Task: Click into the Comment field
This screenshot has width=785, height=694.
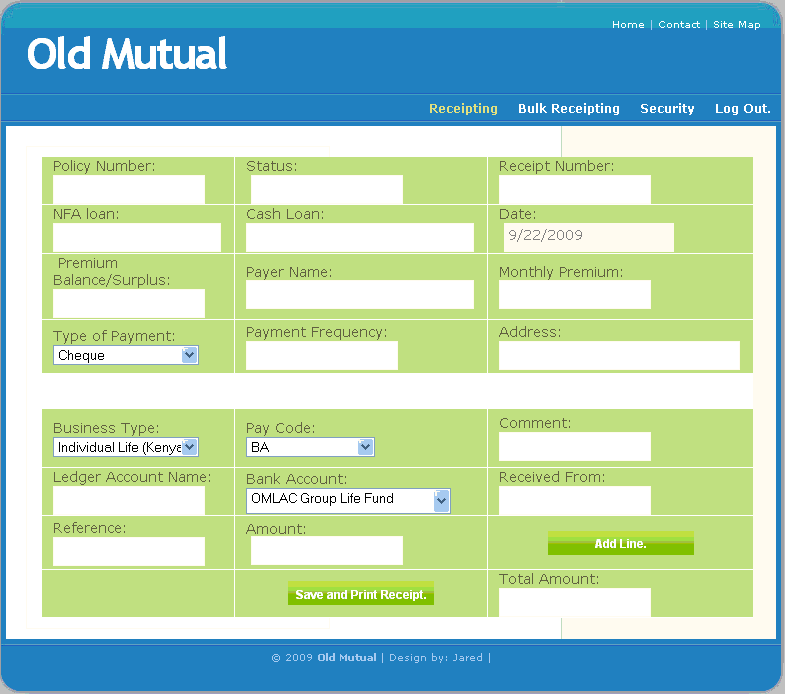Action: pos(575,446)
